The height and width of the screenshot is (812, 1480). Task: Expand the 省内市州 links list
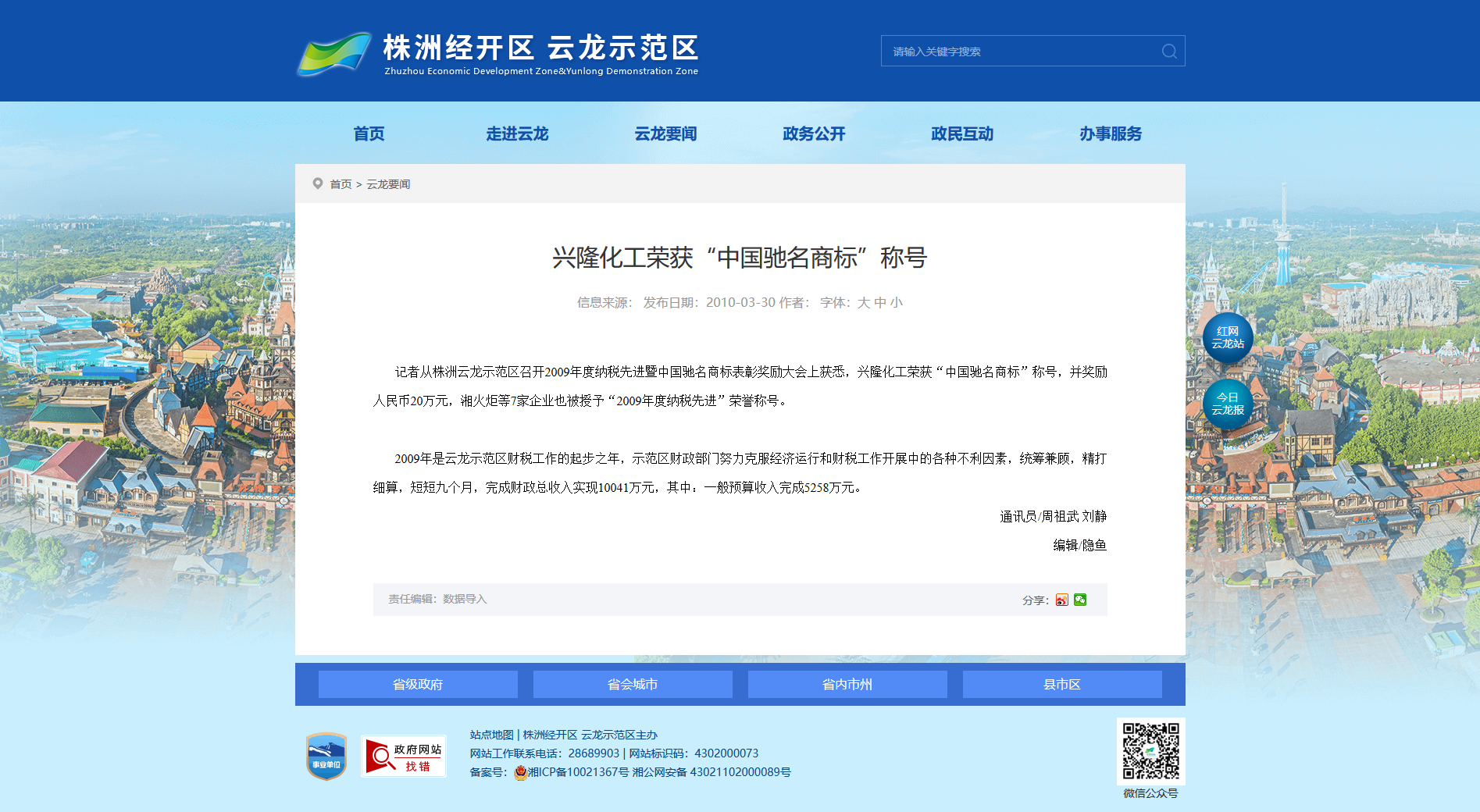[847, 685]
